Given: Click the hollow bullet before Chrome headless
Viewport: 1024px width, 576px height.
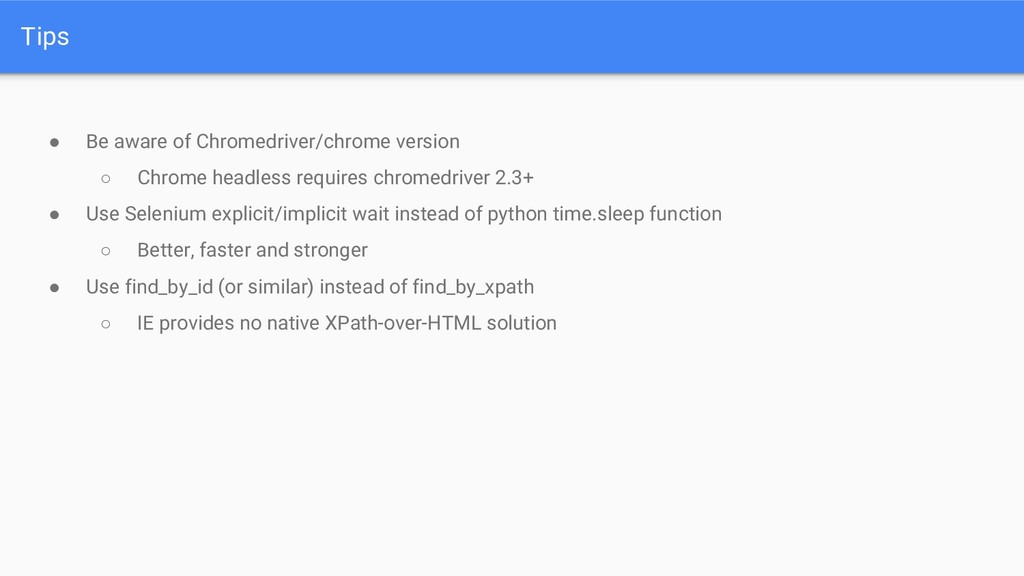Looking at the screenshot, I should [x=106, y=178].
